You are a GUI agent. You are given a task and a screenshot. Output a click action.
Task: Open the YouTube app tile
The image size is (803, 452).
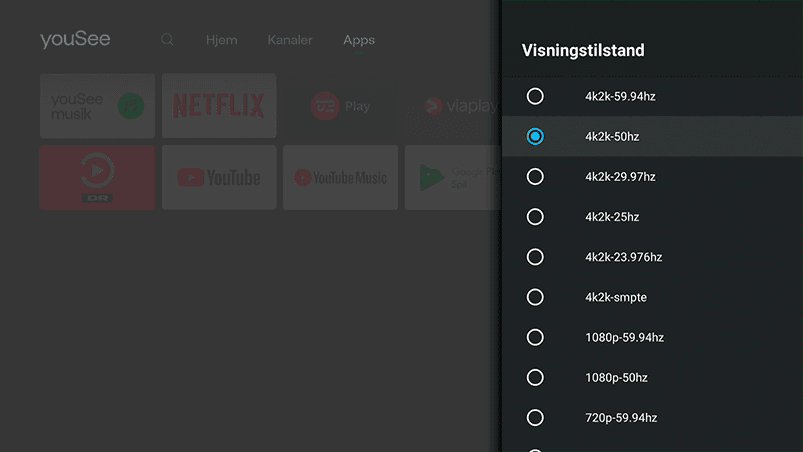(x=219, y=177)
